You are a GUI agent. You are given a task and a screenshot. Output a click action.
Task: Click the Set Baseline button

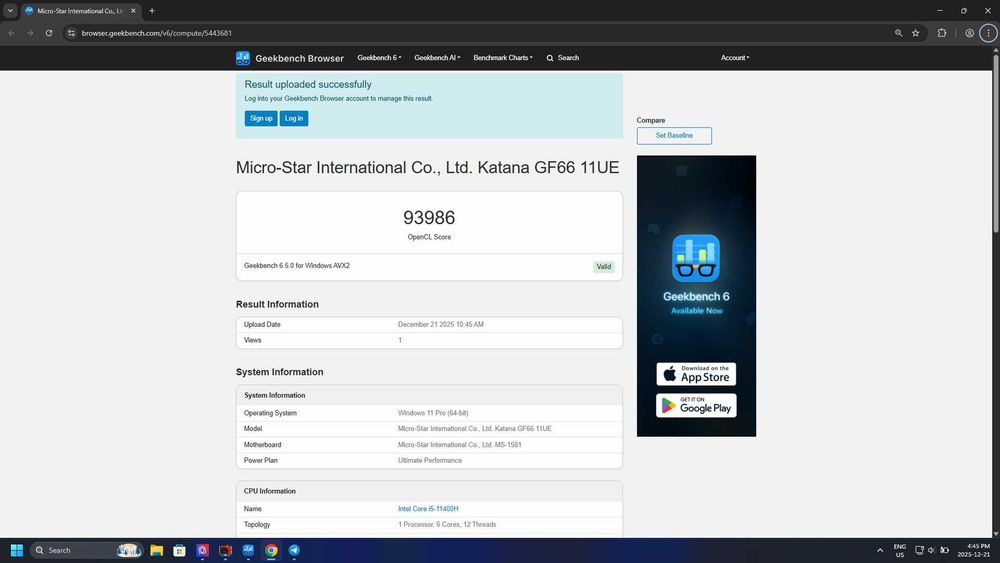pyautogui.click(x=674, y=136)
